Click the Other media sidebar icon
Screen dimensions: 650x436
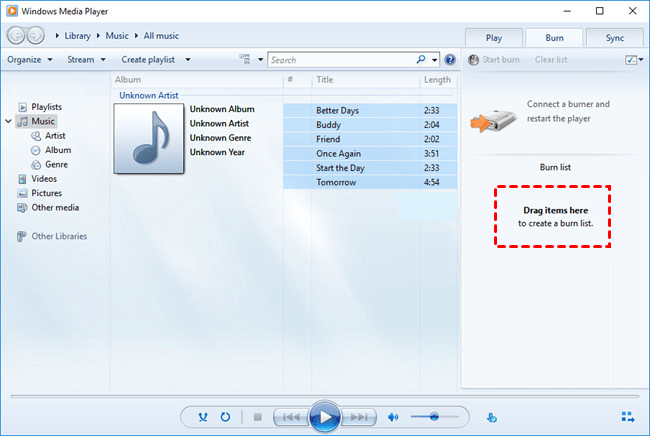22,208
